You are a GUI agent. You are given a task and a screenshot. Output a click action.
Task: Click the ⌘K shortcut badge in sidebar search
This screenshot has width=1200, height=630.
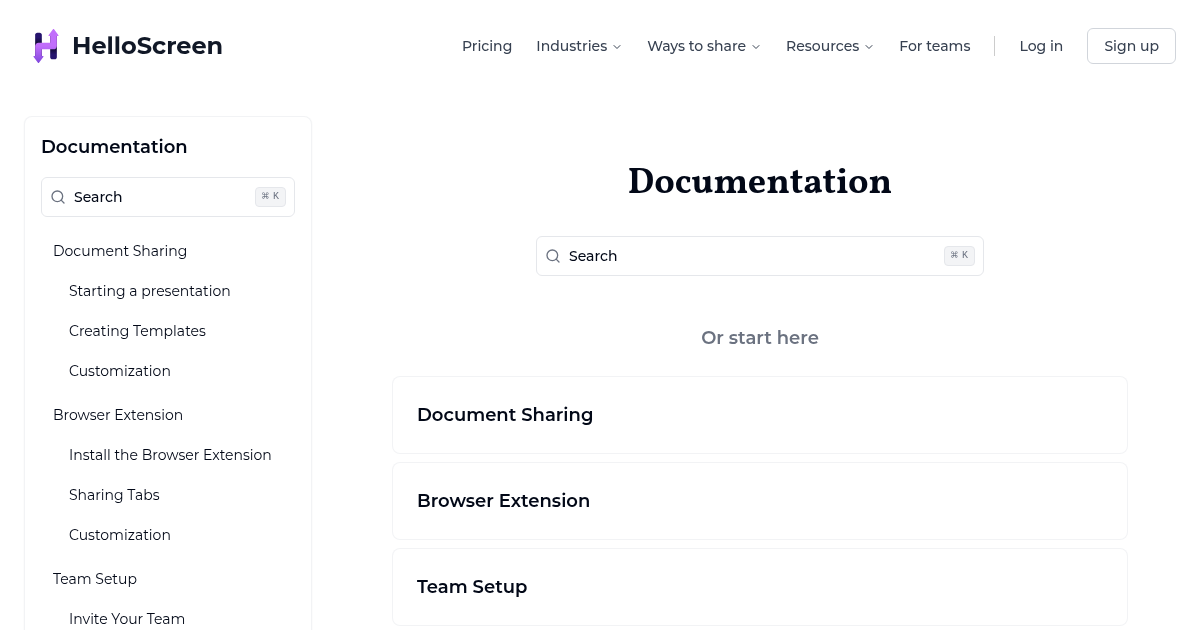click(x=270, y=197)
